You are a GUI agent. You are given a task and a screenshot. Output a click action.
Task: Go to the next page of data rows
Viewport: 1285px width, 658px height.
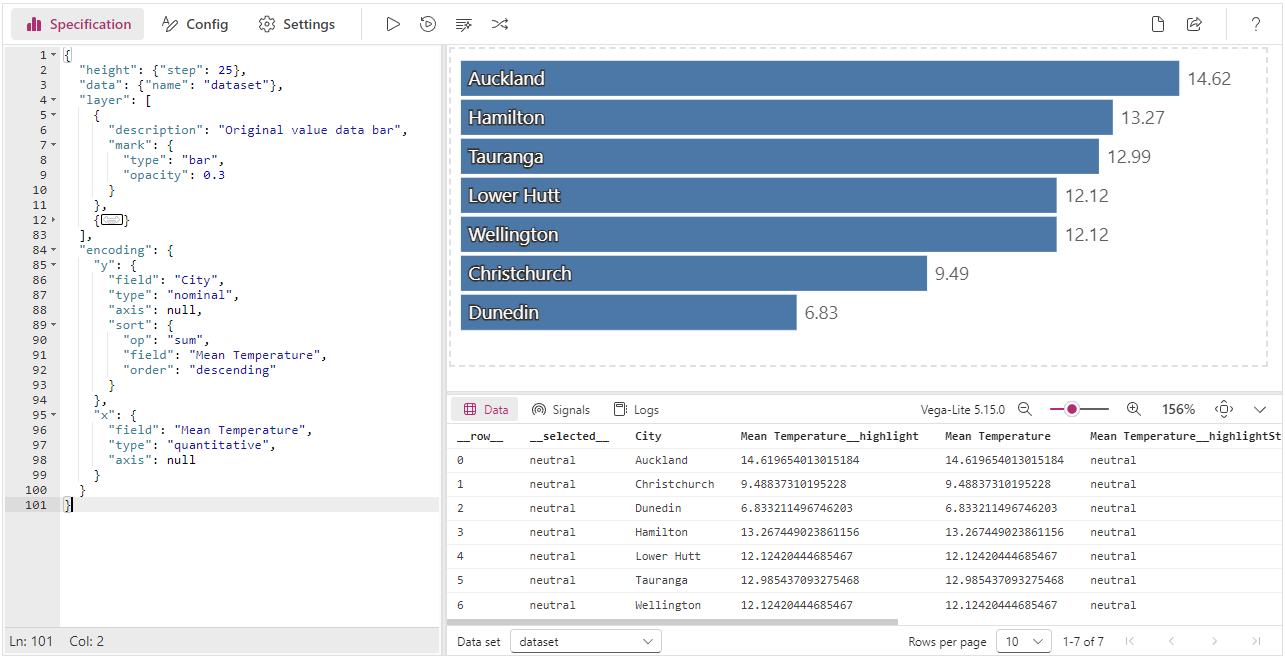coord(1214,641)
